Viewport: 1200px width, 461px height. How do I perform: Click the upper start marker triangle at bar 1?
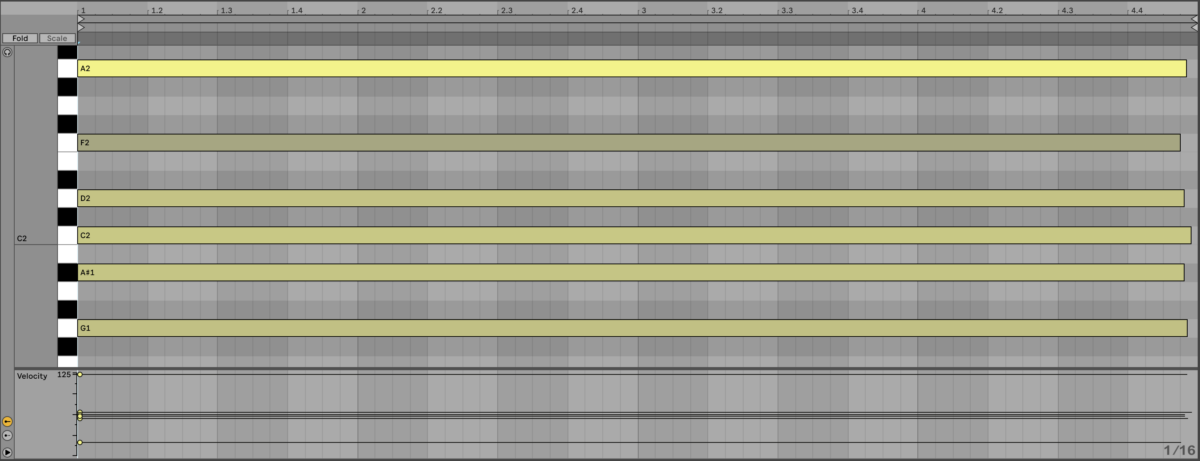click(x=81, y=19)
